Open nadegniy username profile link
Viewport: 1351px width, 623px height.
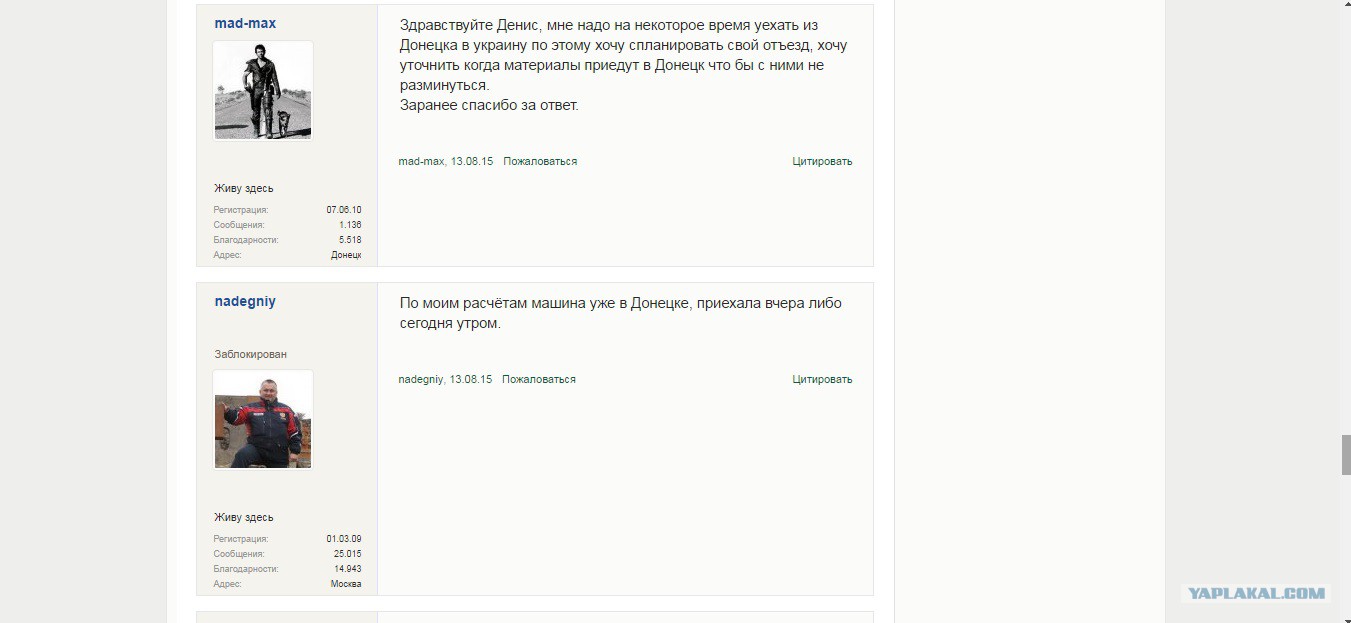point(245,301)
